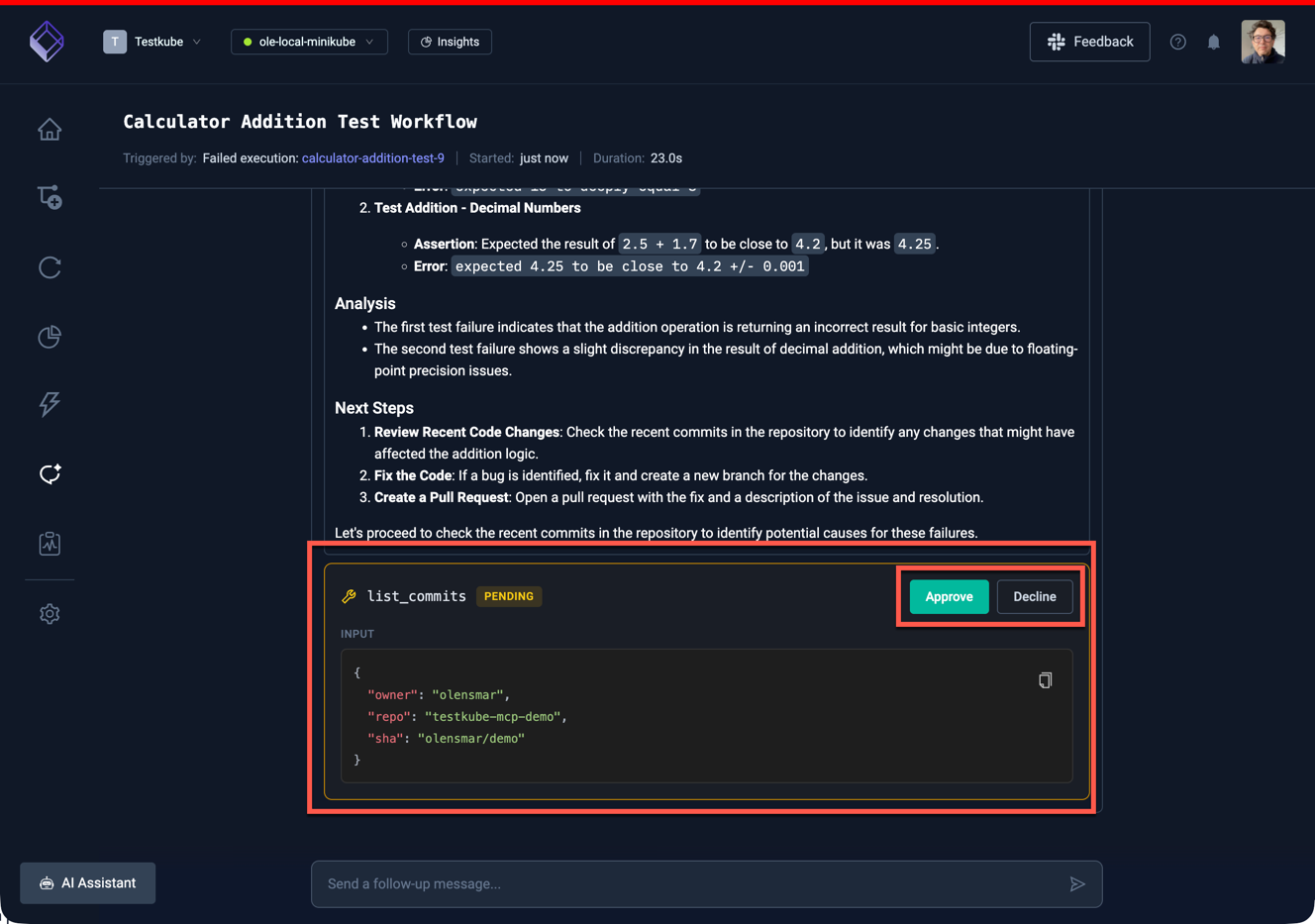The width and height of the screenshot is (1315, 924).
Task: Click the send message arrow icon
Action: pos(1078,883)
